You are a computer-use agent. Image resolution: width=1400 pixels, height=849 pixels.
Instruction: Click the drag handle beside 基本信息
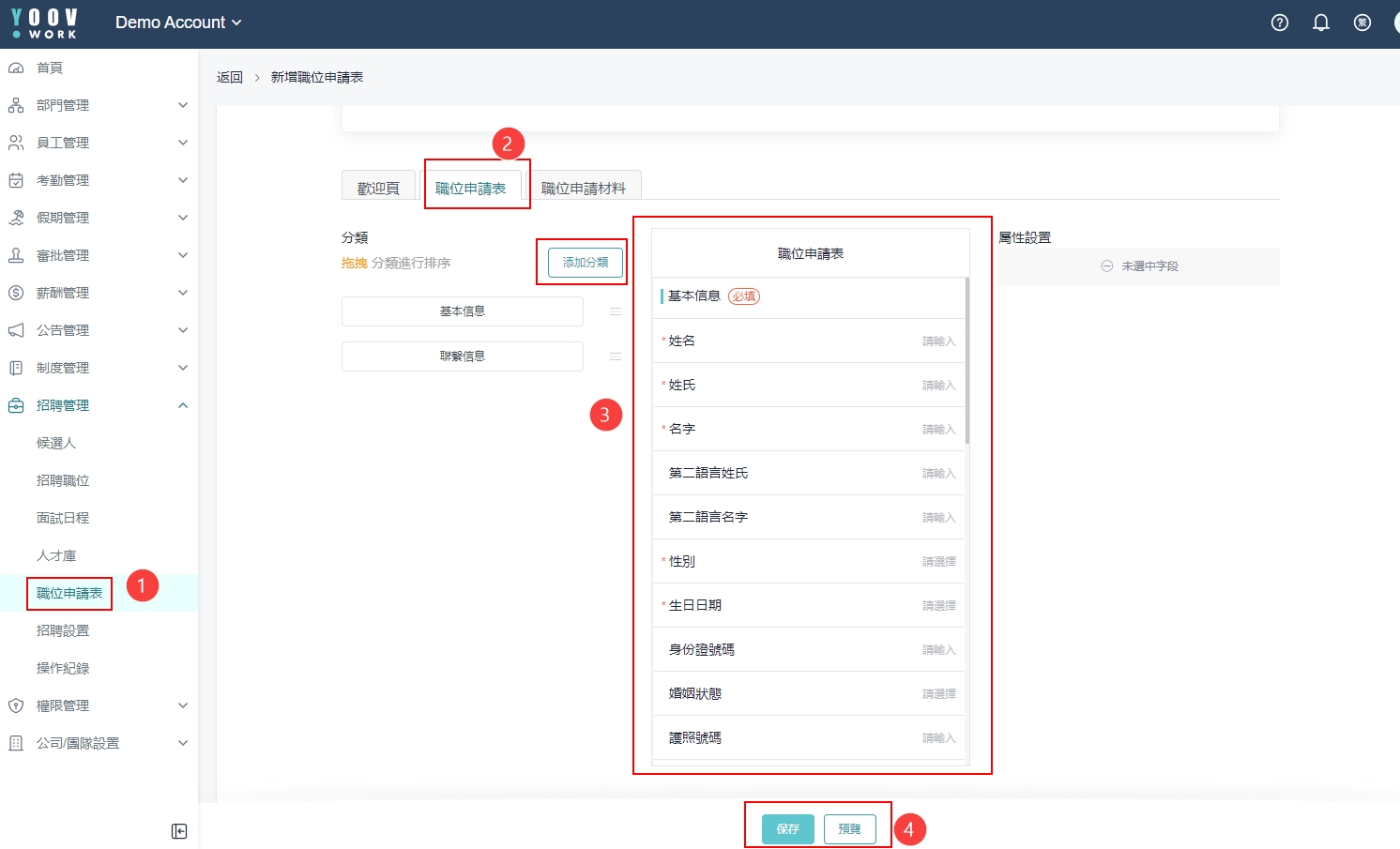[x=616, y=311]
